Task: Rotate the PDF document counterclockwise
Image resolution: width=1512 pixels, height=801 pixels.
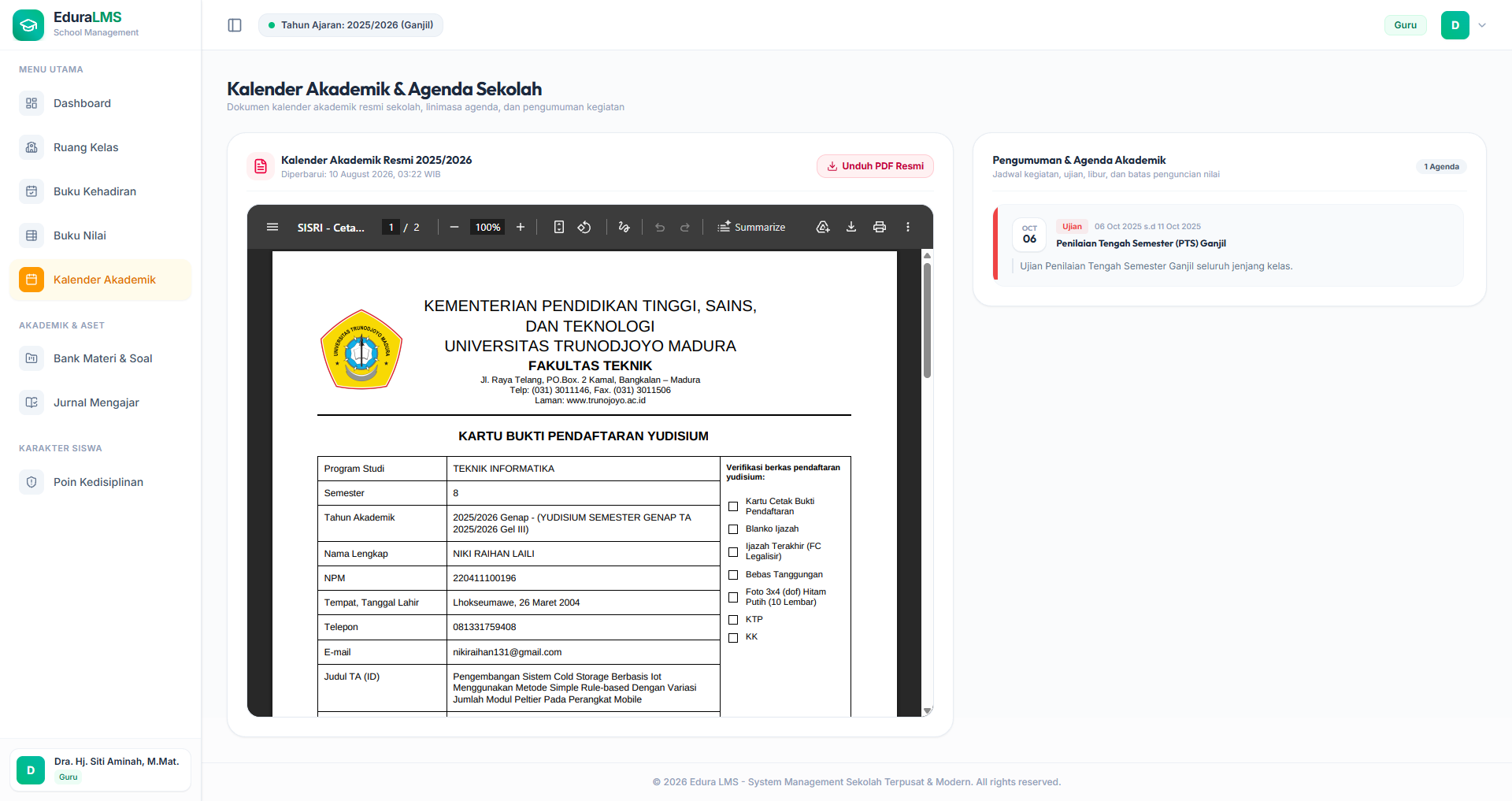Action: [x=584, y=227]
